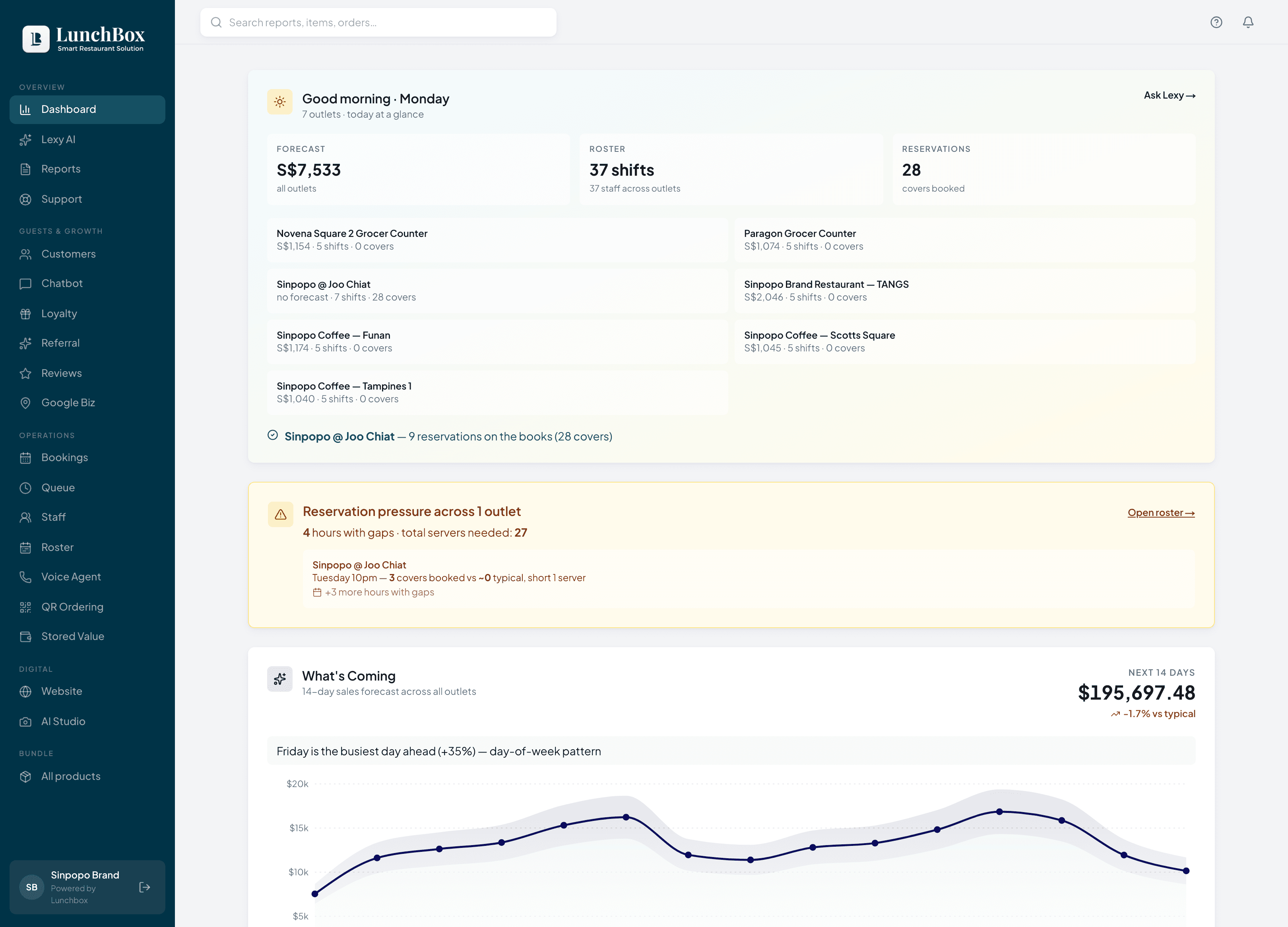This screenshot has height=927, width=1288.
Task: Open the Novena Square 2 Grocer Counter card
Action: 497,240
